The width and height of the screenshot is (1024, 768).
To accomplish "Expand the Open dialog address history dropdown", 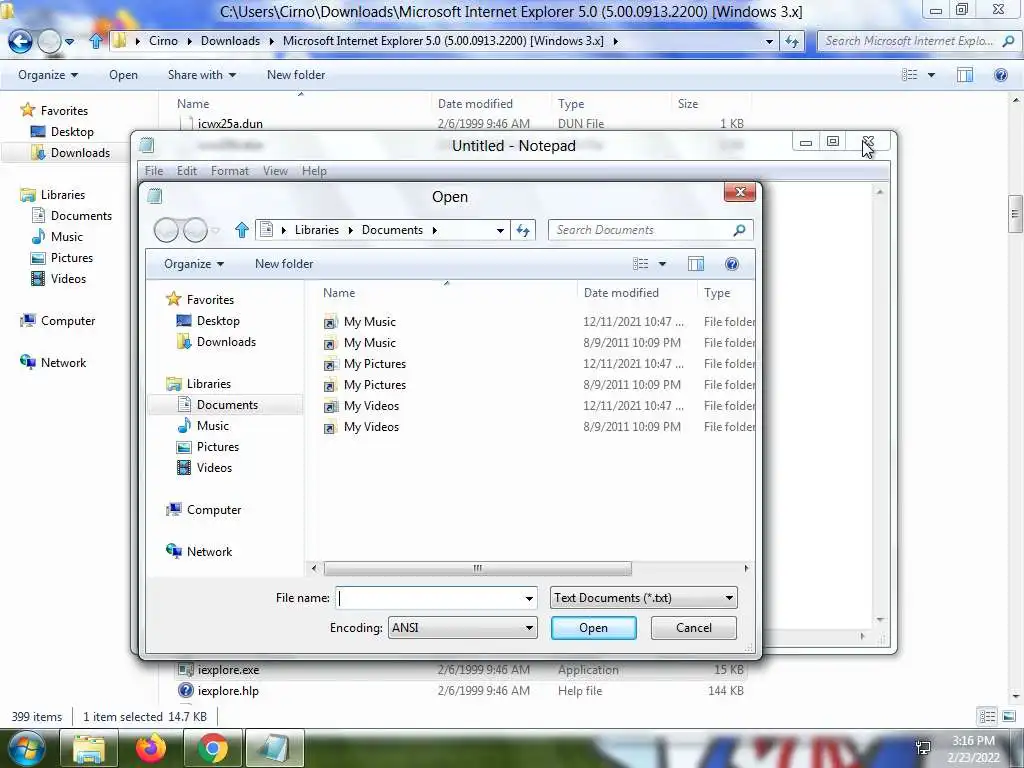I will click(500, 230).
